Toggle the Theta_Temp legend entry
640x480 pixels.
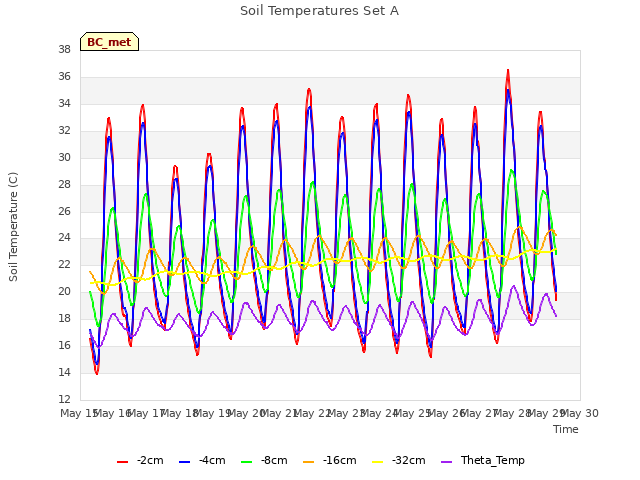point(483,460)
